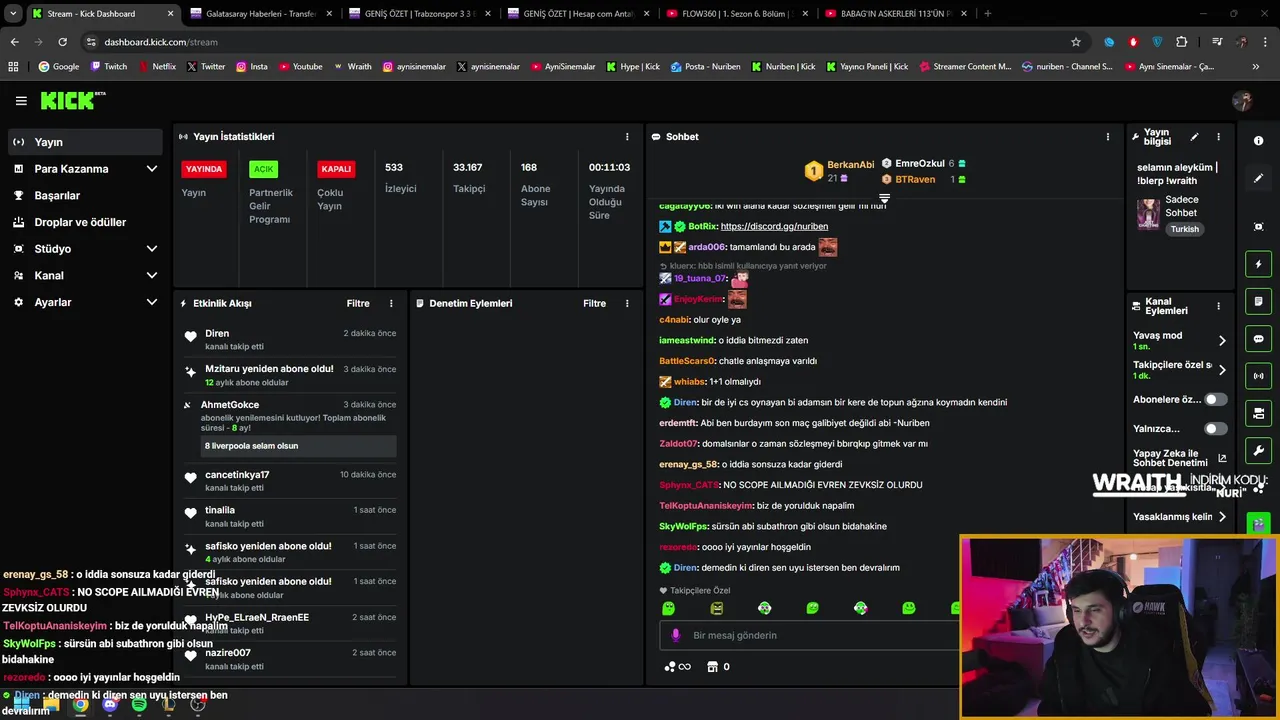
Task: Reload the browser page
Action: point(62,42)
